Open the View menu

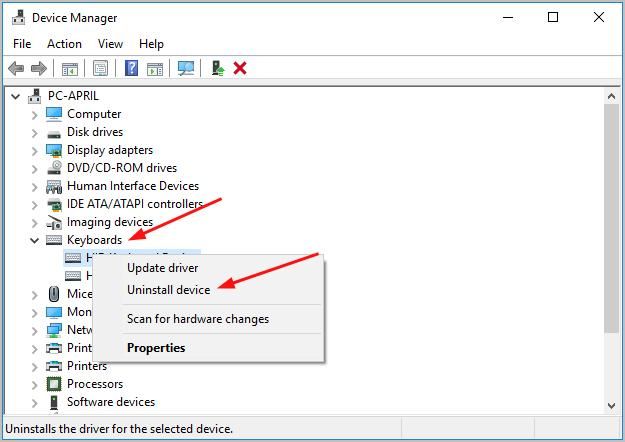coord(110,44)
